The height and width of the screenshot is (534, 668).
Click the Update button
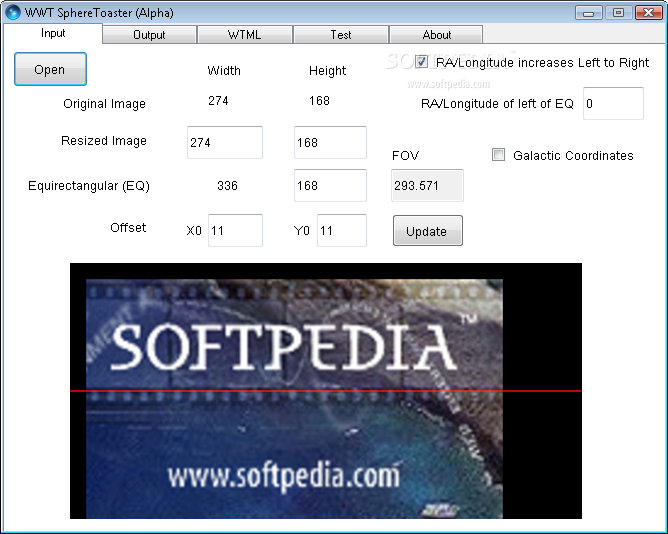pyautogui.click(x=428, y=231)
